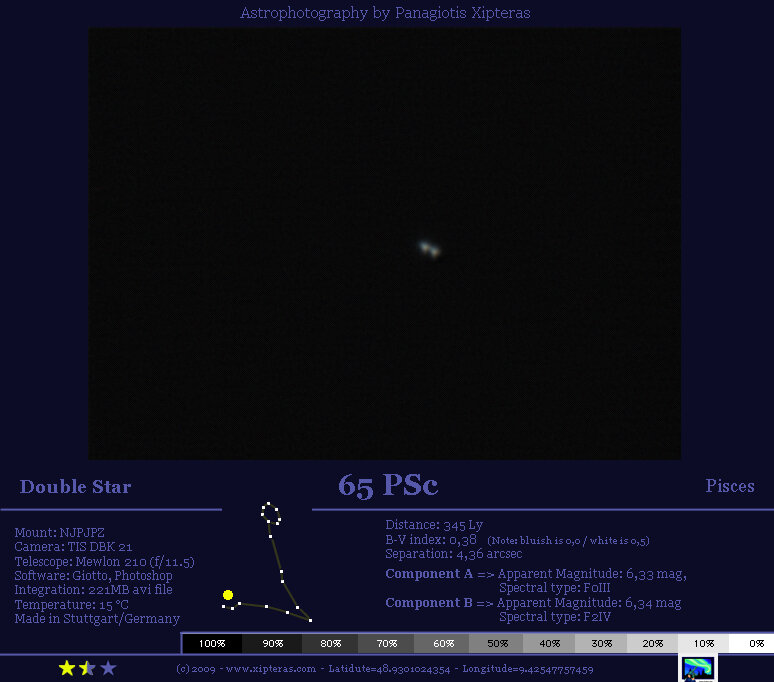The height and width of the screenshot is (682, 774).
Task: Click the Component A label
Action: (x=429, y=574)
